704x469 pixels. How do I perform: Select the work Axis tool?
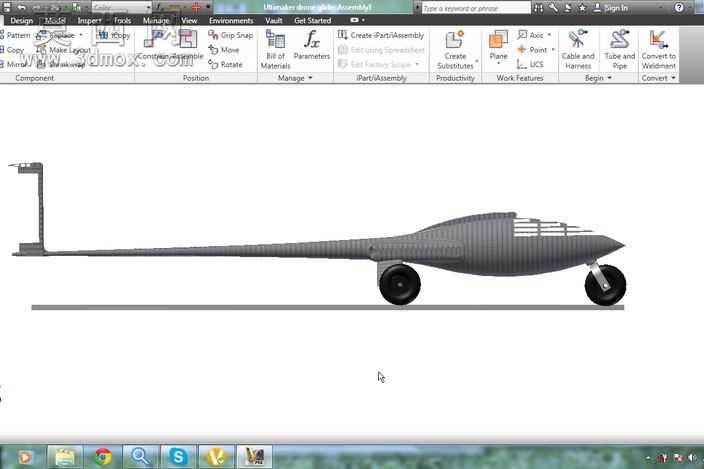click(530, 35)
